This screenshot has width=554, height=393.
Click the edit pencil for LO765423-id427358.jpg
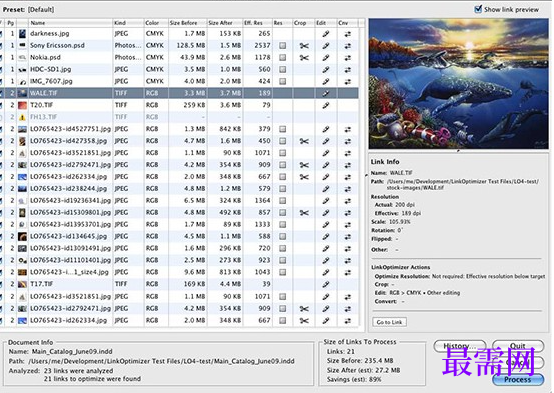coord(326,141)
